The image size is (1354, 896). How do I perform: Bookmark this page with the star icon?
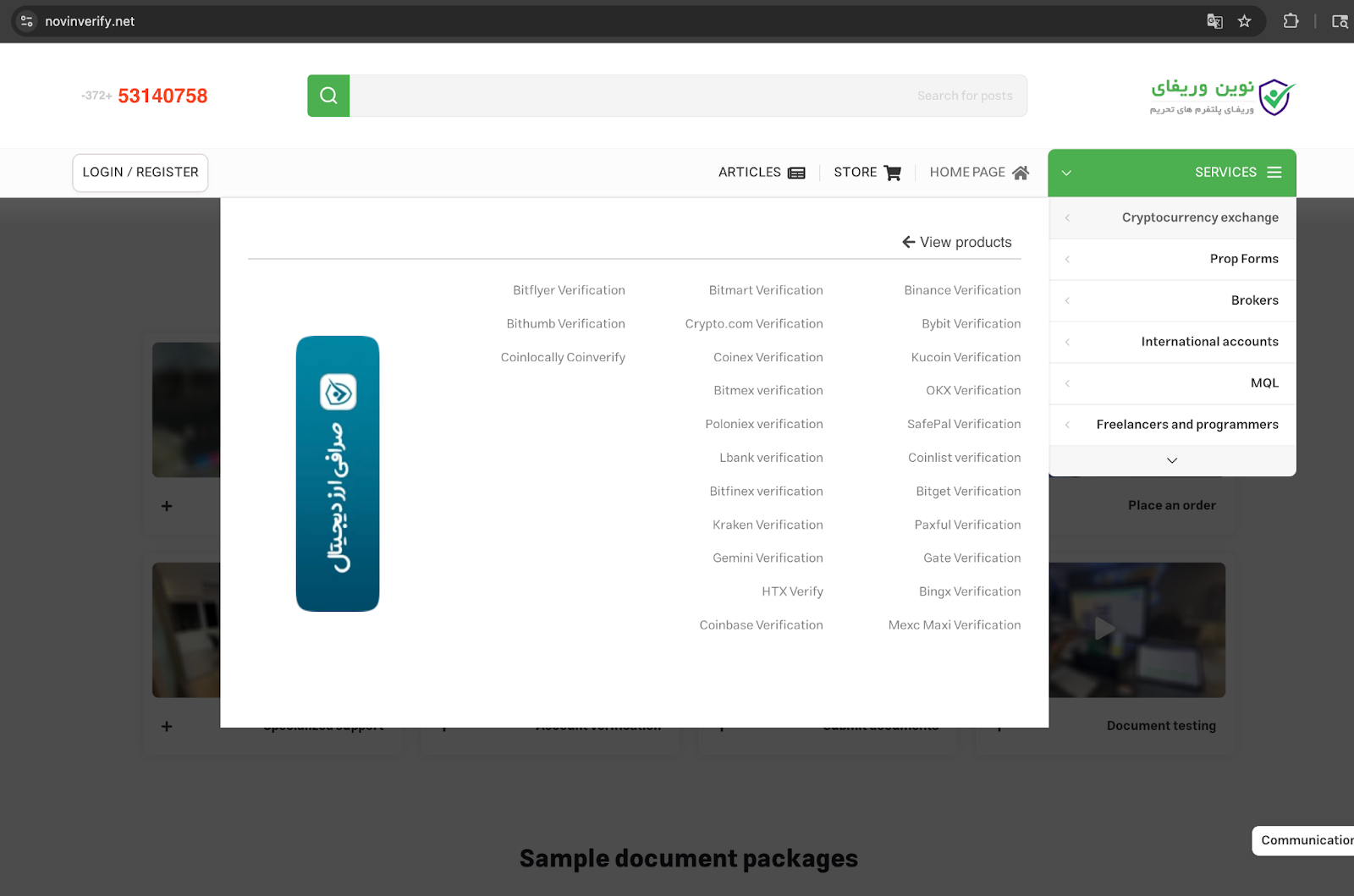1244,21
